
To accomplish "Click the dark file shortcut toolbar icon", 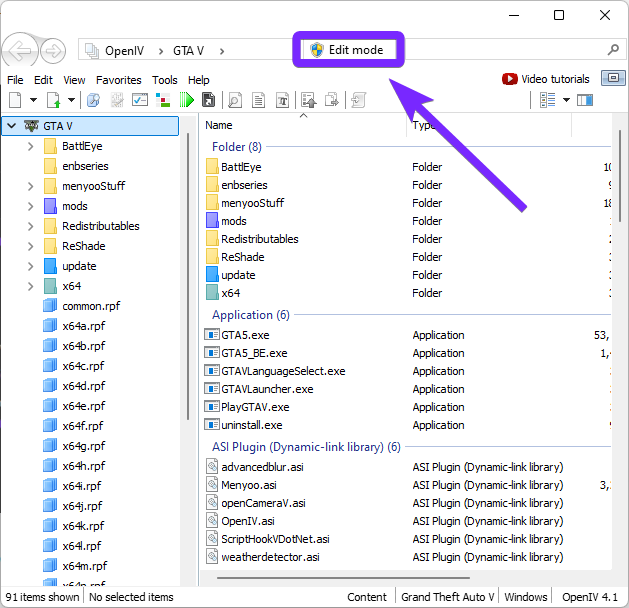I will (208, 100).
